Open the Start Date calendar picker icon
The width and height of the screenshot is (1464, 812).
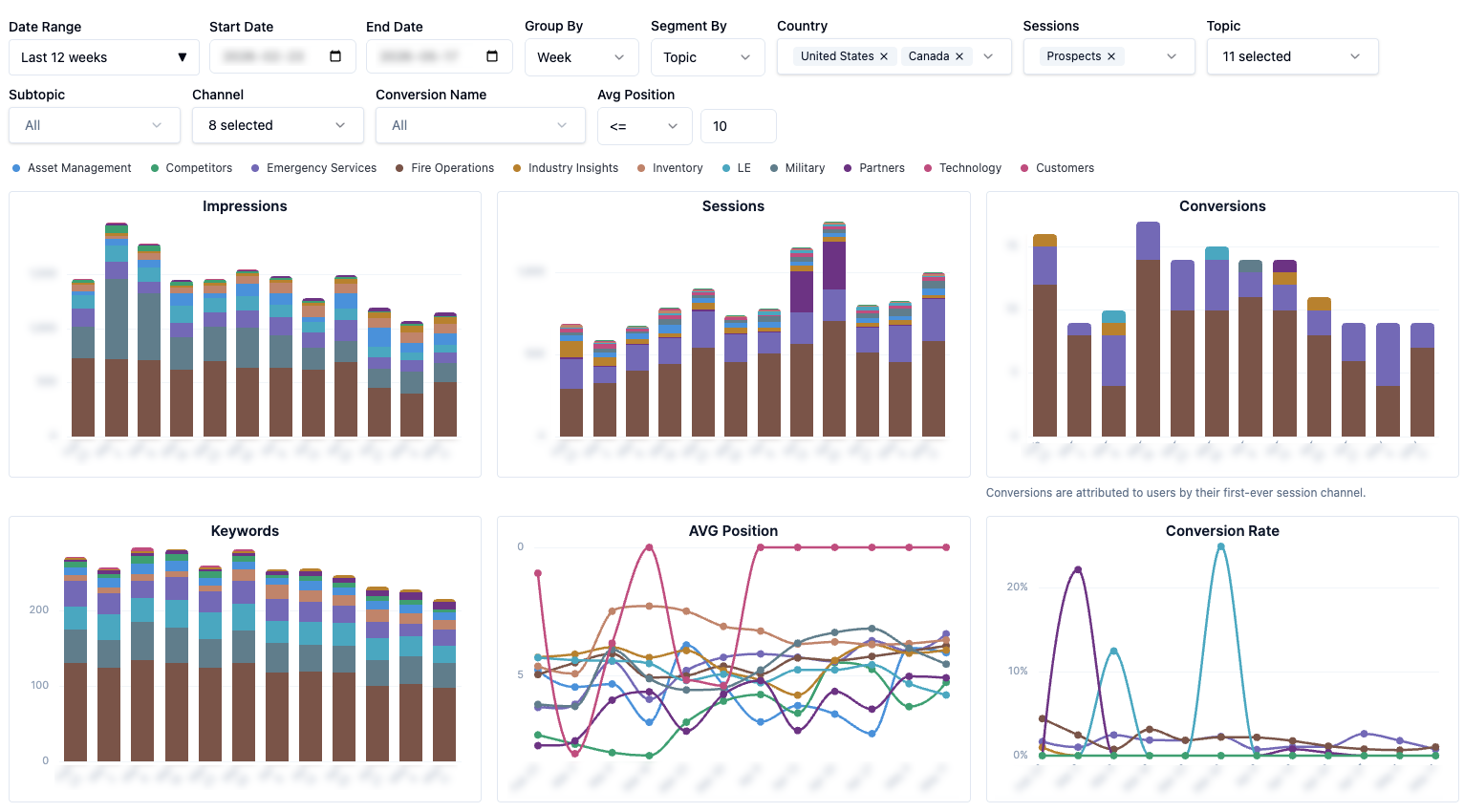click(x=335, y=56)
